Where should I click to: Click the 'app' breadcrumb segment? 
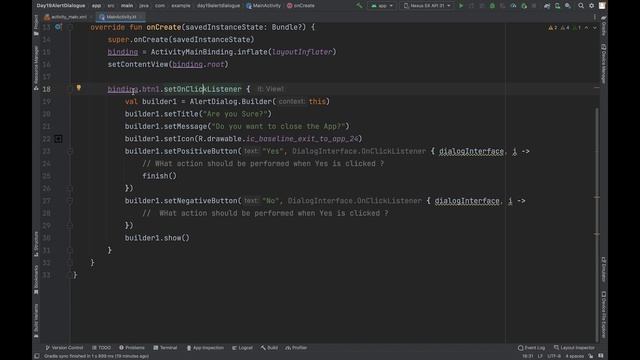tap(96, 6)
